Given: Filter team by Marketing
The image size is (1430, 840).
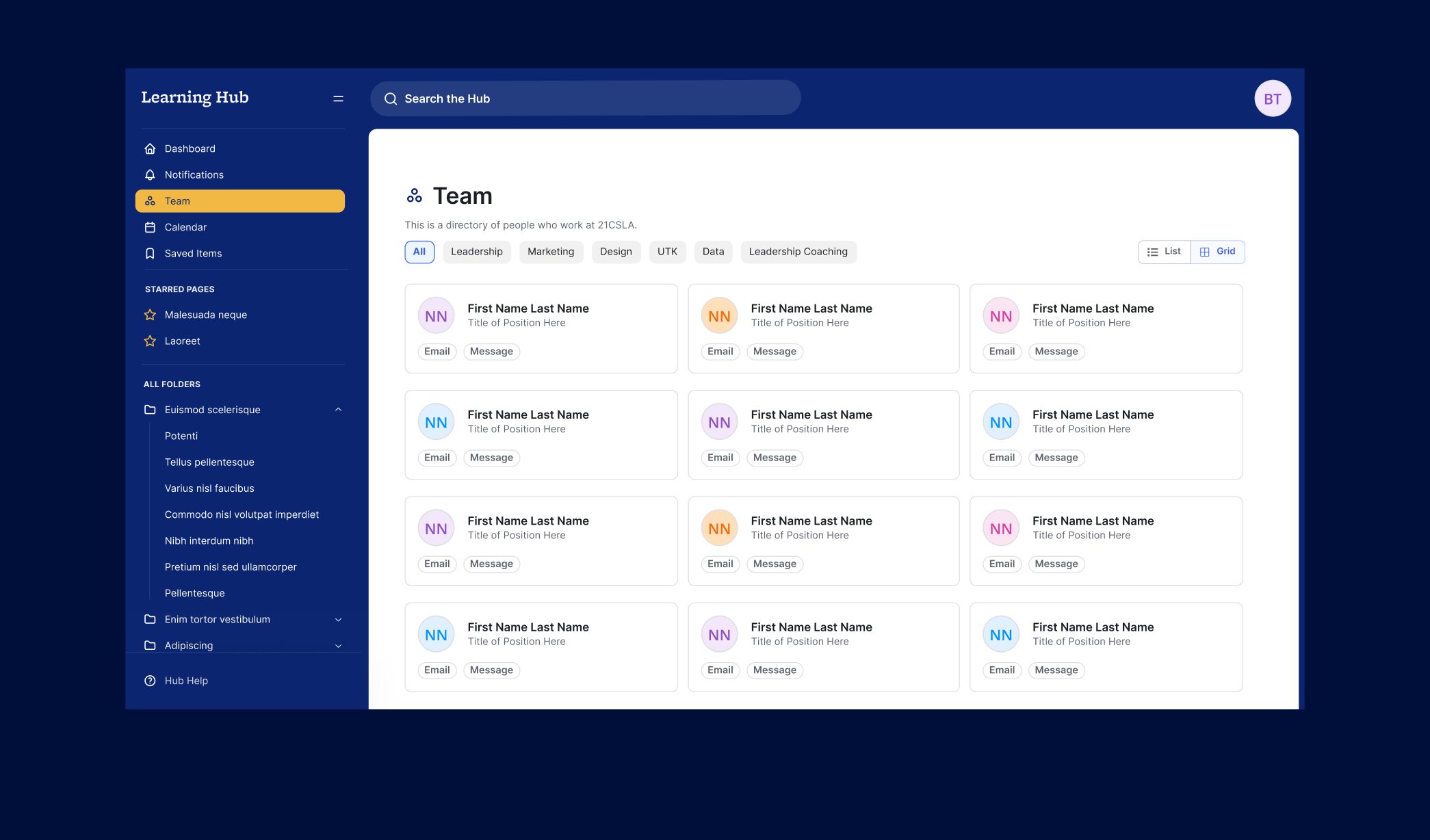Looking at the screenshot, I should tap(551, 252).
